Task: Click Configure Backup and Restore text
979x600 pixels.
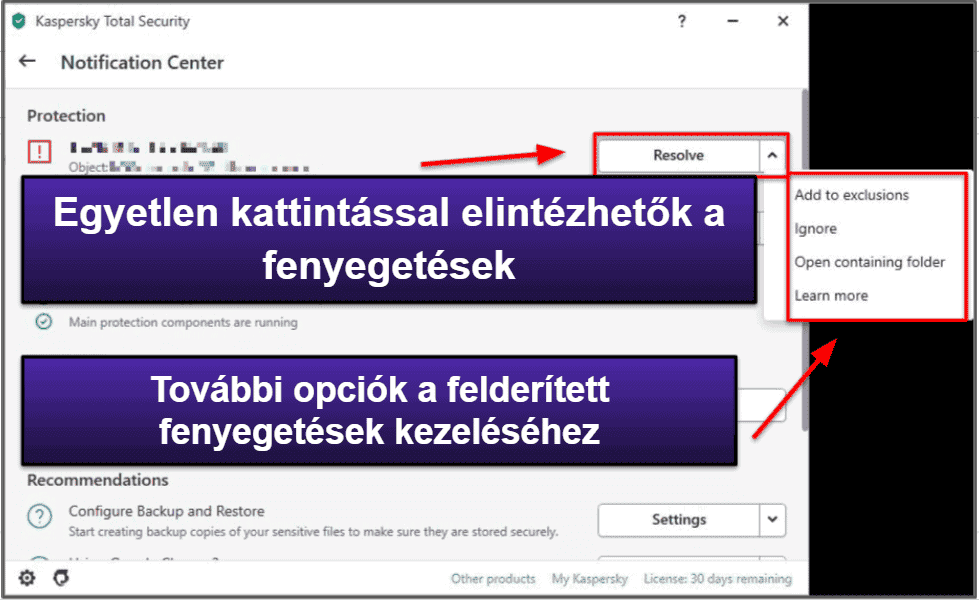Action: click(x=166, y=511)
